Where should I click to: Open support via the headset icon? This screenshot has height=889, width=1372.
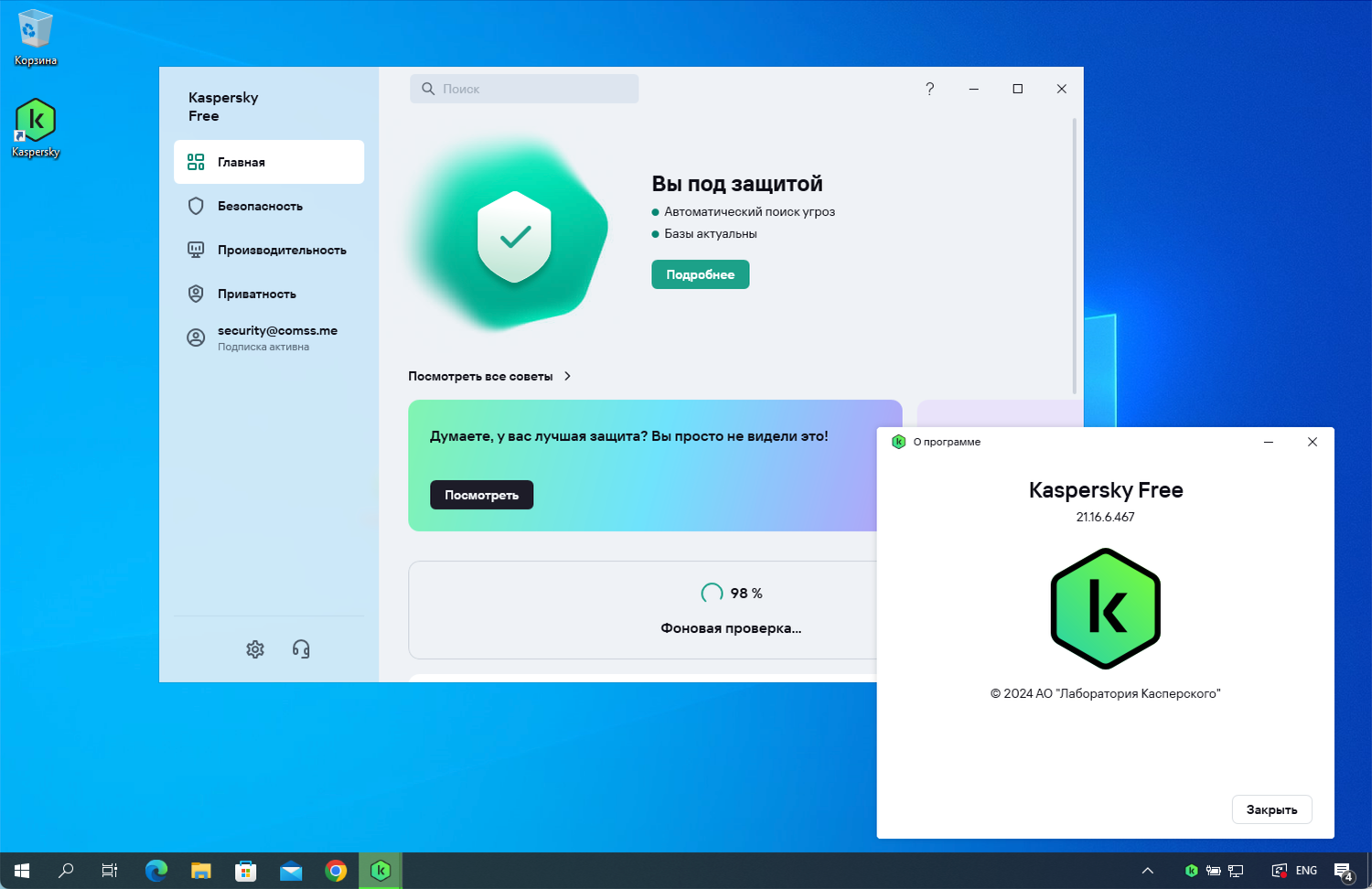coord(301,649)
